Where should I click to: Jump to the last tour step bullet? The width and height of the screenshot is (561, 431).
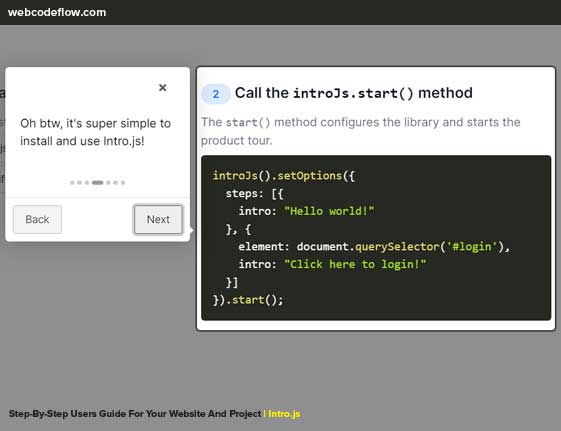(x=123, y=182)
